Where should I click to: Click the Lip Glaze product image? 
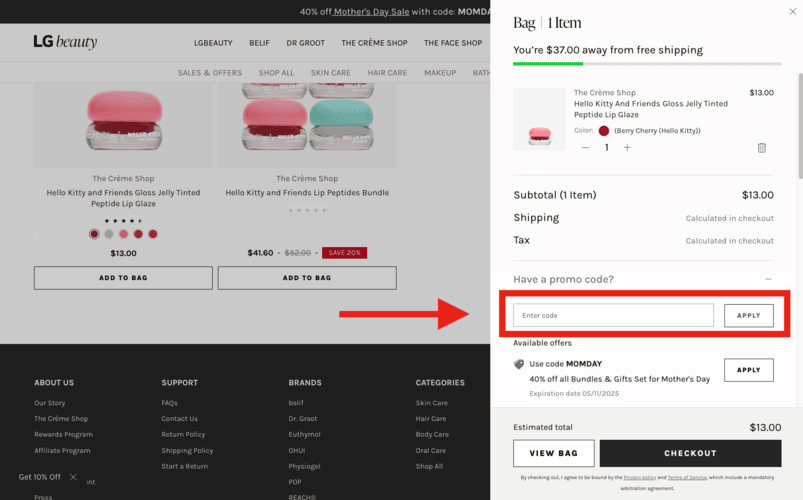pyautogui.click(x=123, y=125)
